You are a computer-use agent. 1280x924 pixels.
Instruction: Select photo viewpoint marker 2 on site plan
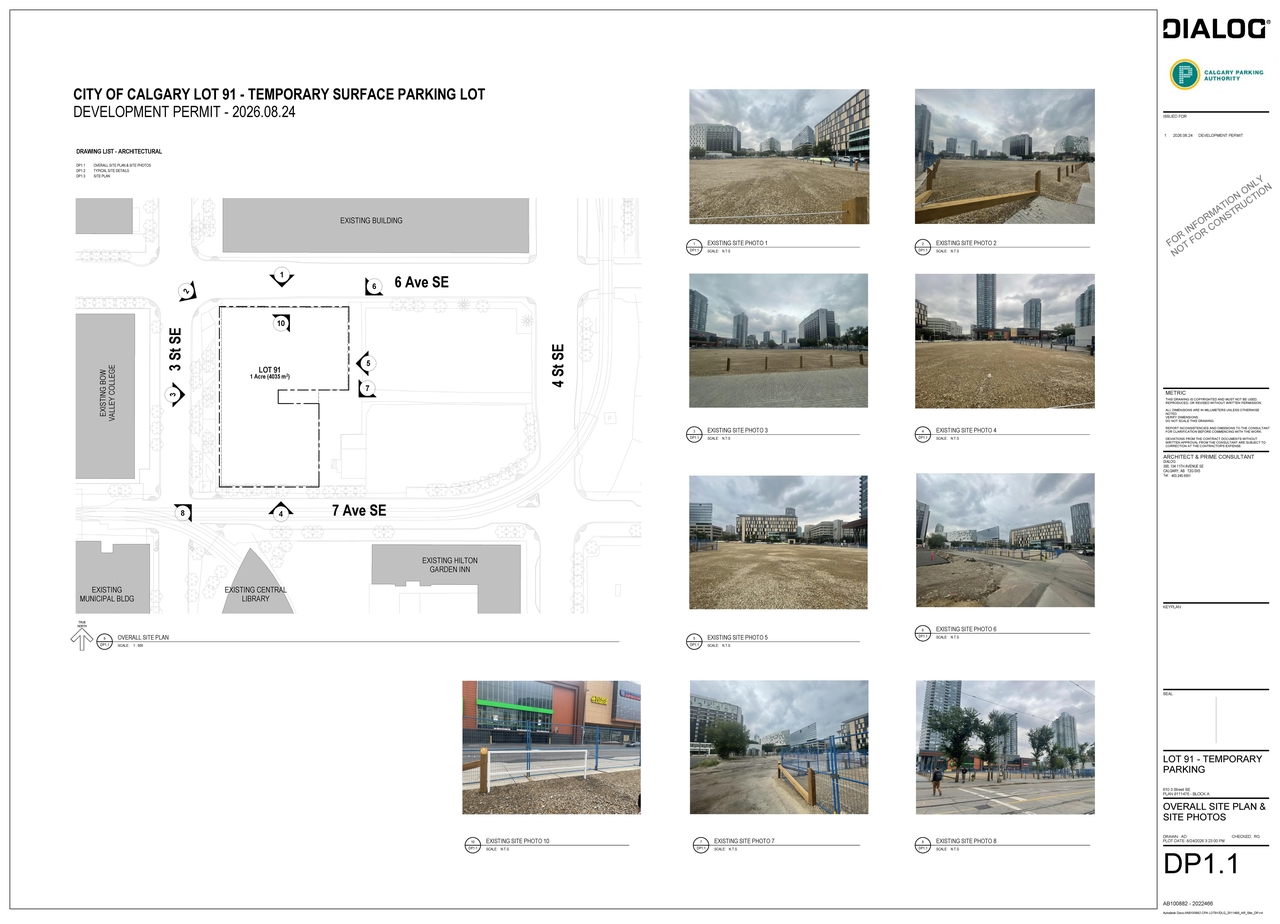[187, 291]
